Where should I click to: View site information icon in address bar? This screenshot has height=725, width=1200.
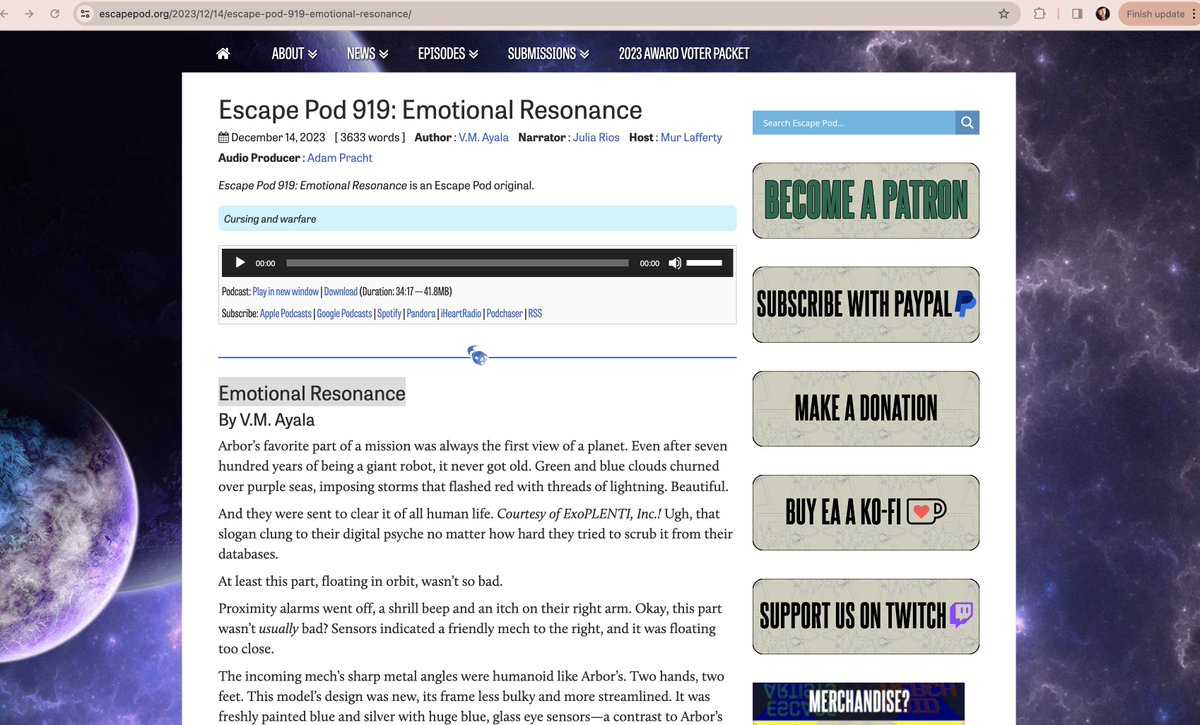pos(85,14)
